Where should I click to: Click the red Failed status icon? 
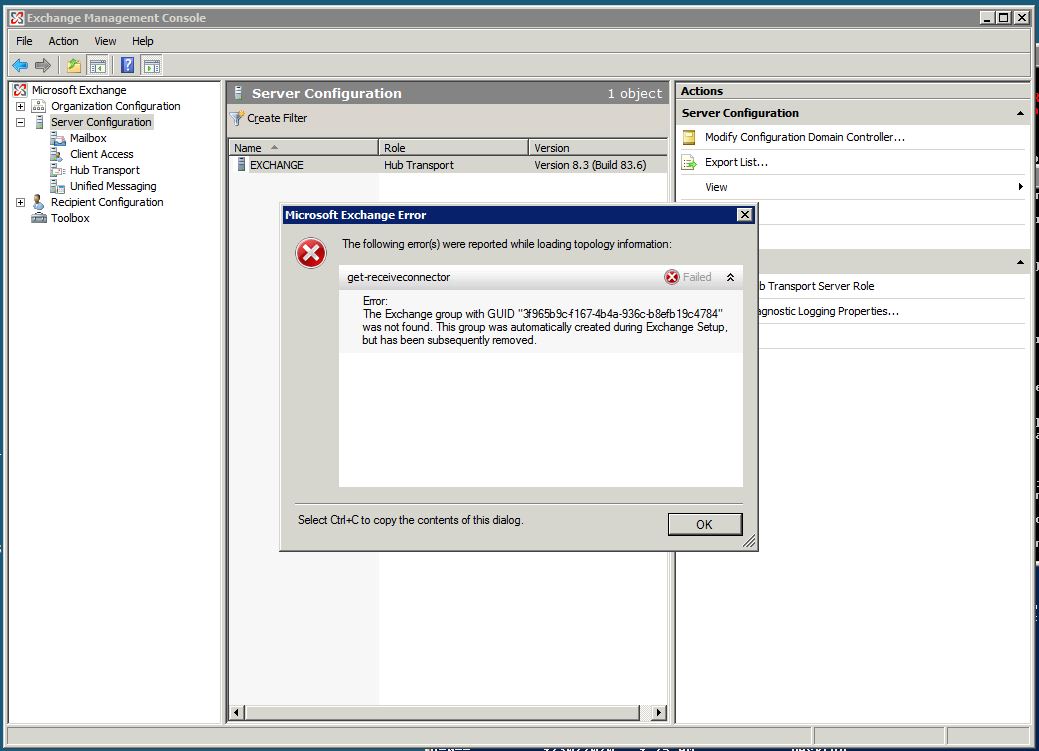(x=672, y=277)
